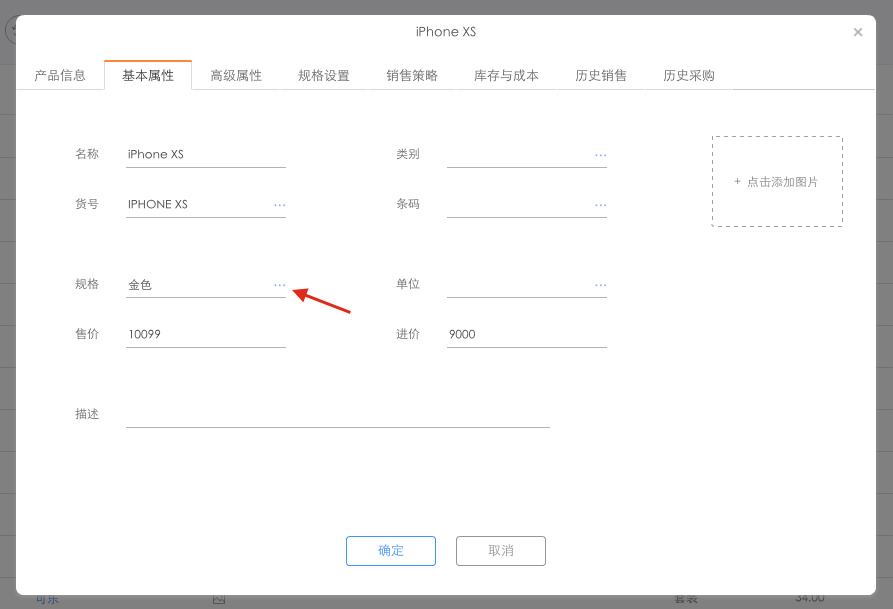893x609 pixels.
Task: Open the 规格 specification picker ellipsis
Action: click(x=279, y=284)
